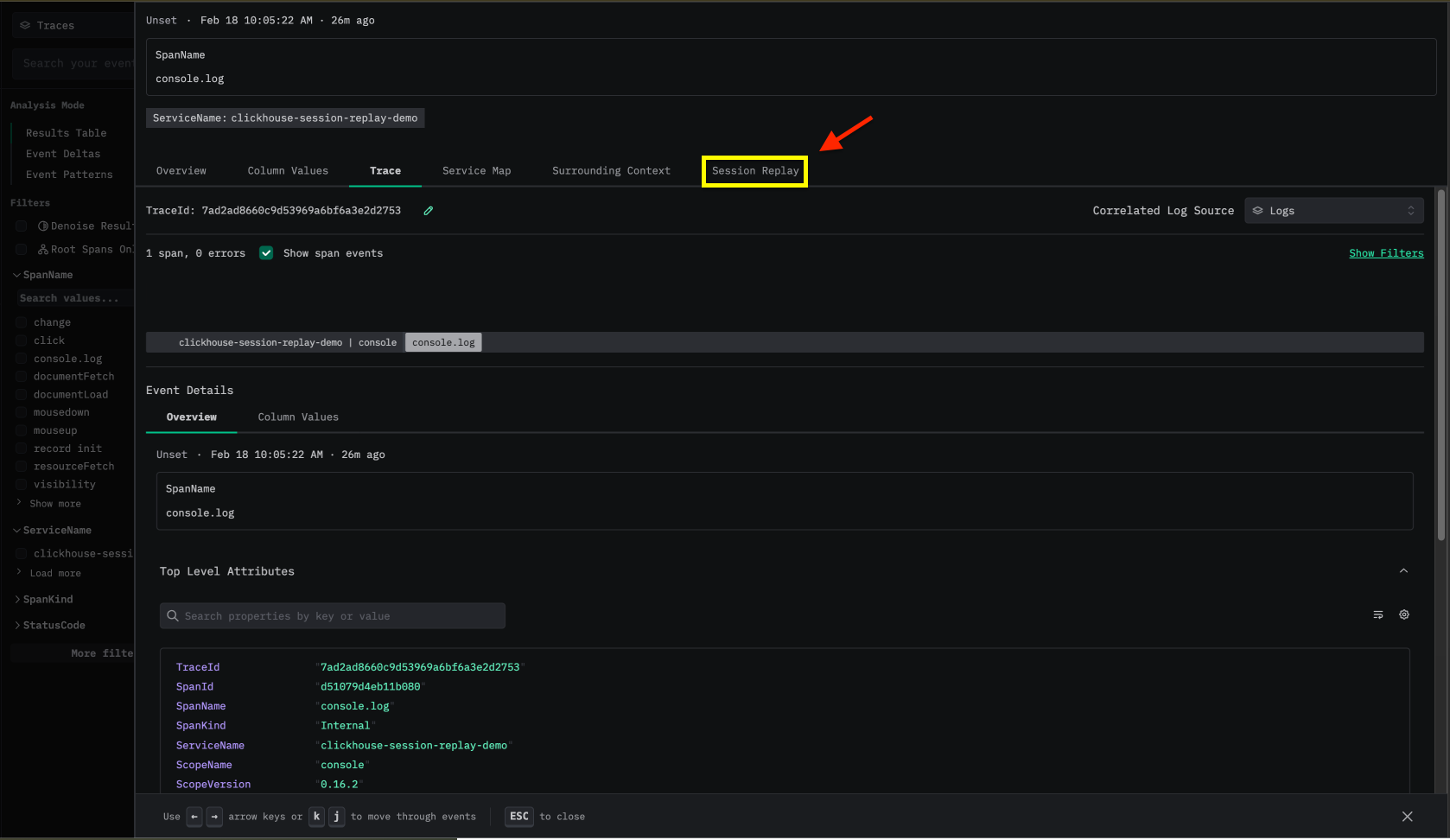Collapse the Top Level Attributes section
Screen dimensions: 1450x840
click(1403, 570)
